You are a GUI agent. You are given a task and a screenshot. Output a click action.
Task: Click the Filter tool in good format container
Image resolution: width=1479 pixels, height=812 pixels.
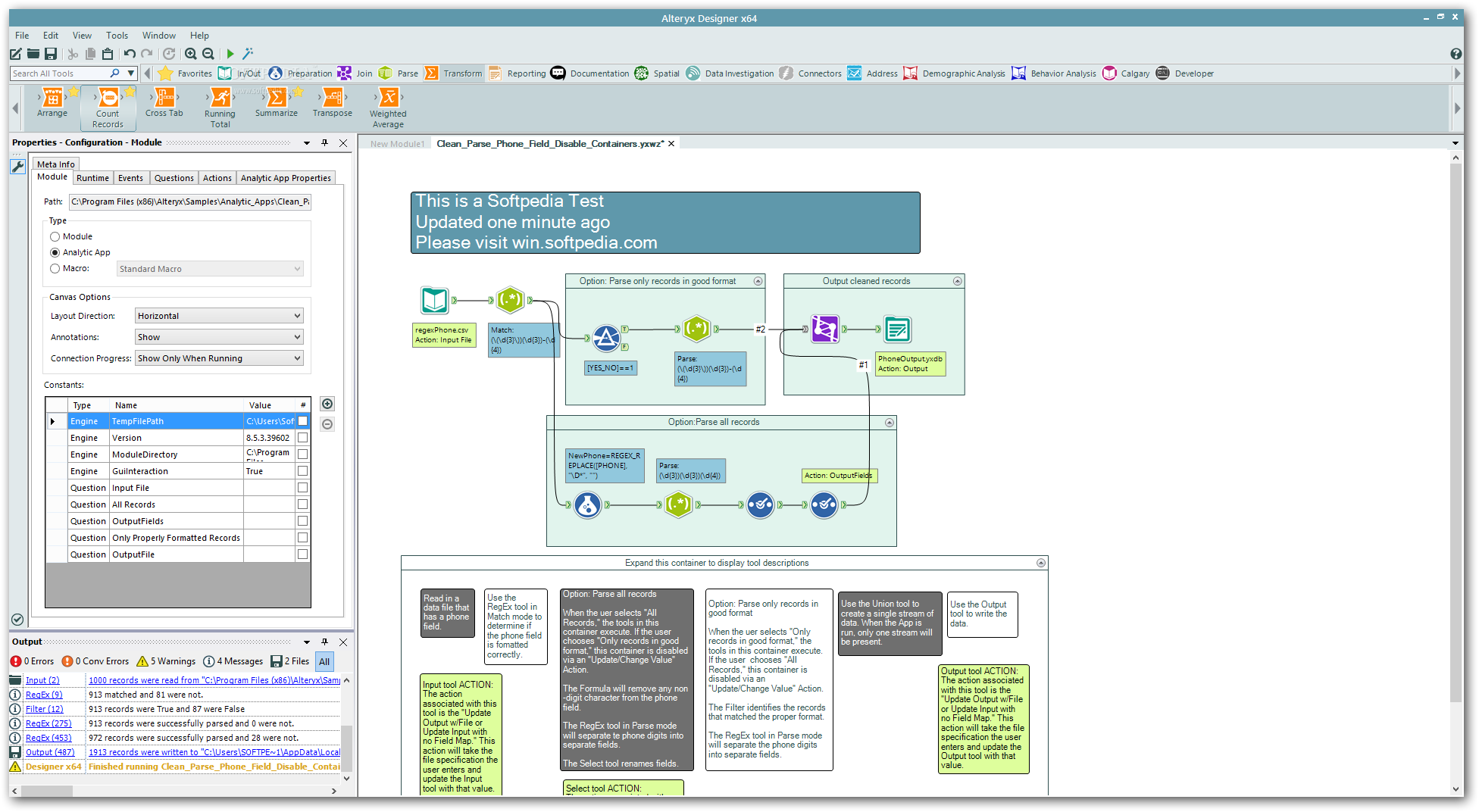[x=605, y=338]
